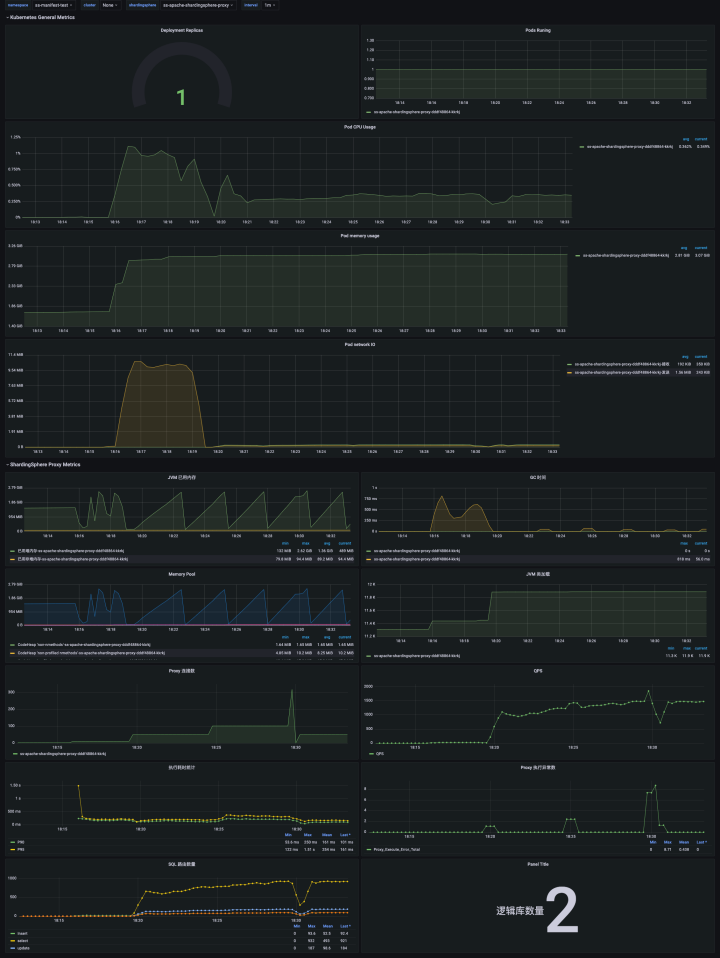720x958 pixels.
Task: Toggle the 已用非堆内存 legend series
Action: (72, 559)
